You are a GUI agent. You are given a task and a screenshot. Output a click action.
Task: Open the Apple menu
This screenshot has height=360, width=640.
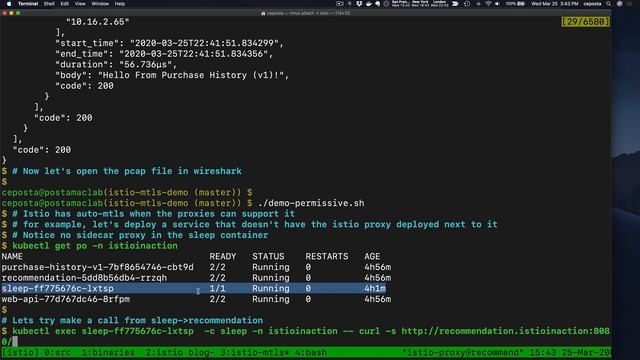click(9, 4)
